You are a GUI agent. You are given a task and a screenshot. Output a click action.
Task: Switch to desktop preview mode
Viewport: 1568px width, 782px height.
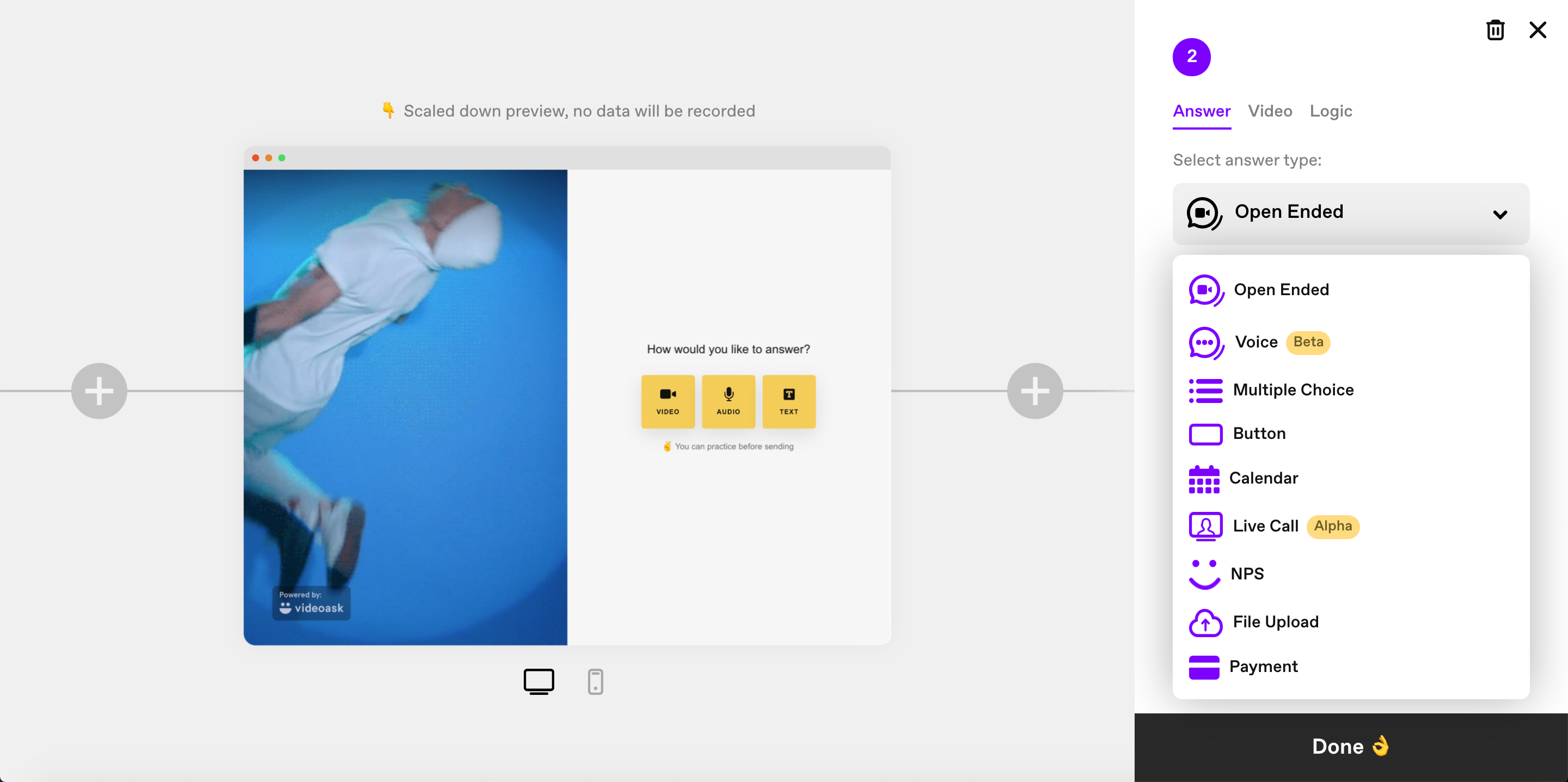[538, 681]
